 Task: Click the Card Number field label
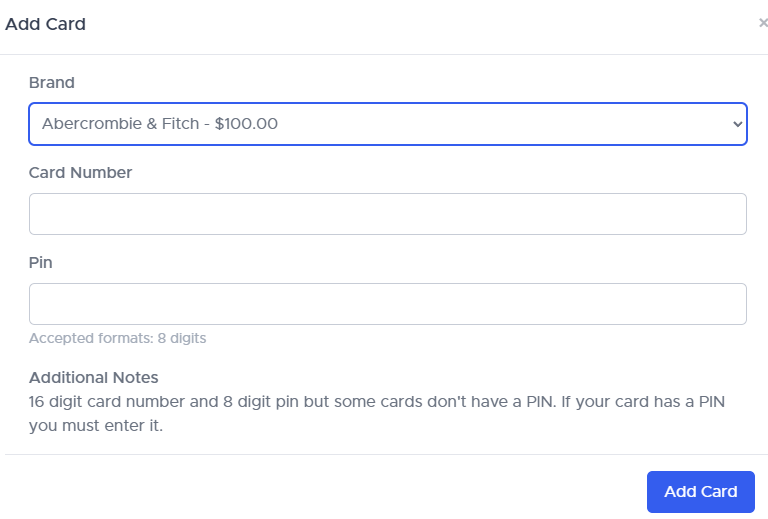coord(80,172)
